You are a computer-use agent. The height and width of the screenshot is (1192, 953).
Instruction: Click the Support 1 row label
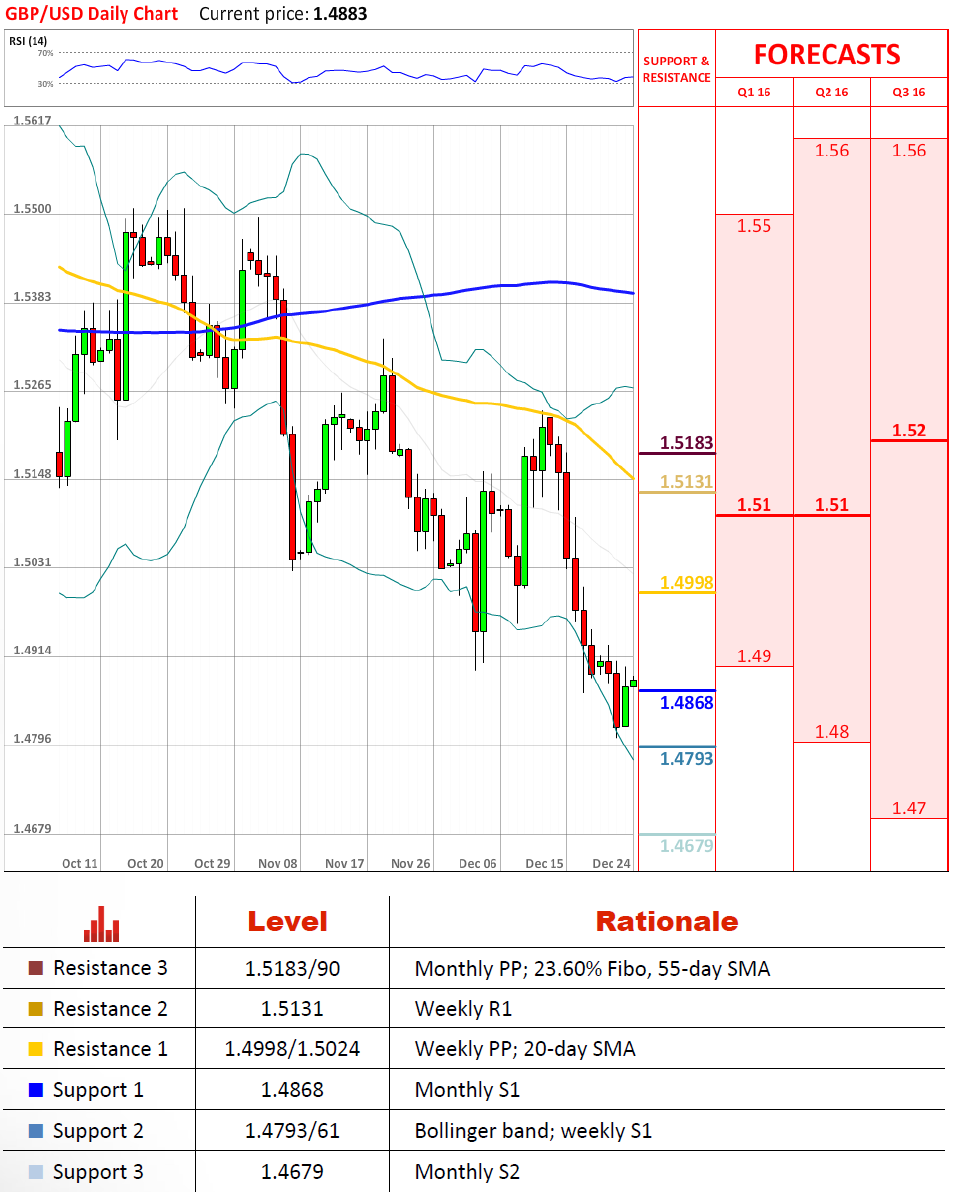coord(98,1090)
